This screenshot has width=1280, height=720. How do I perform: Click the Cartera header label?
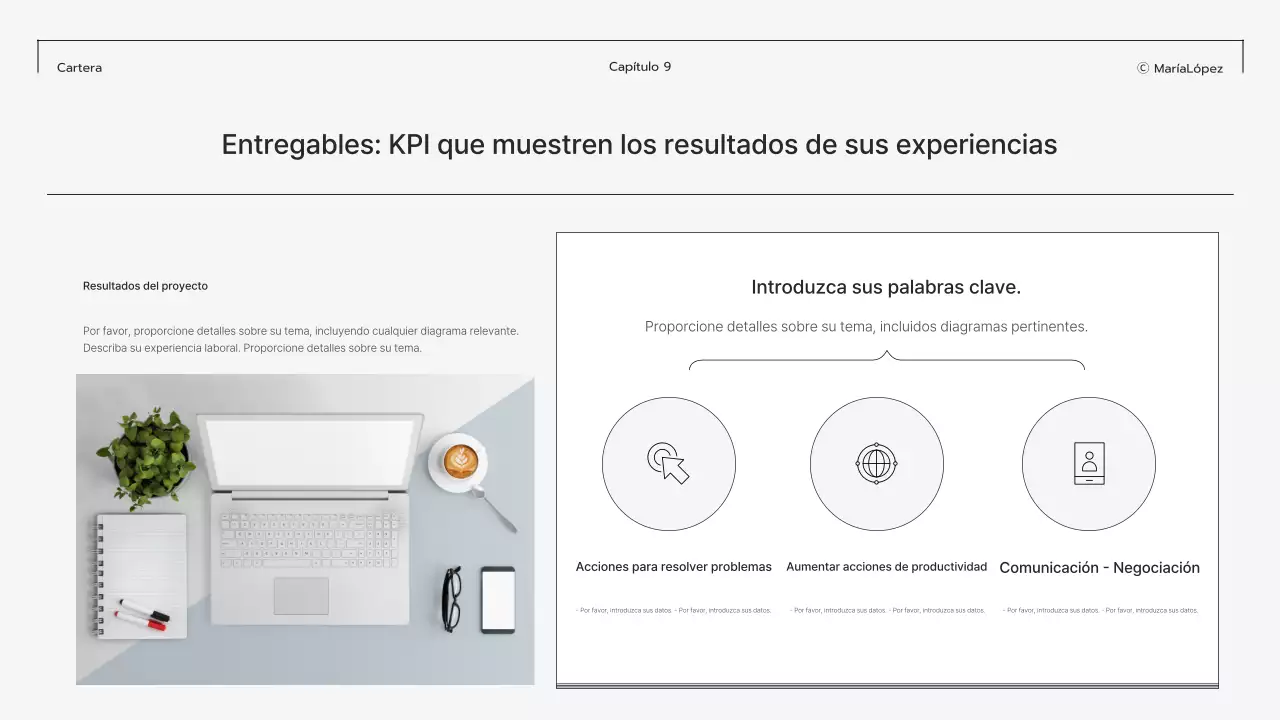click(79, 68)
